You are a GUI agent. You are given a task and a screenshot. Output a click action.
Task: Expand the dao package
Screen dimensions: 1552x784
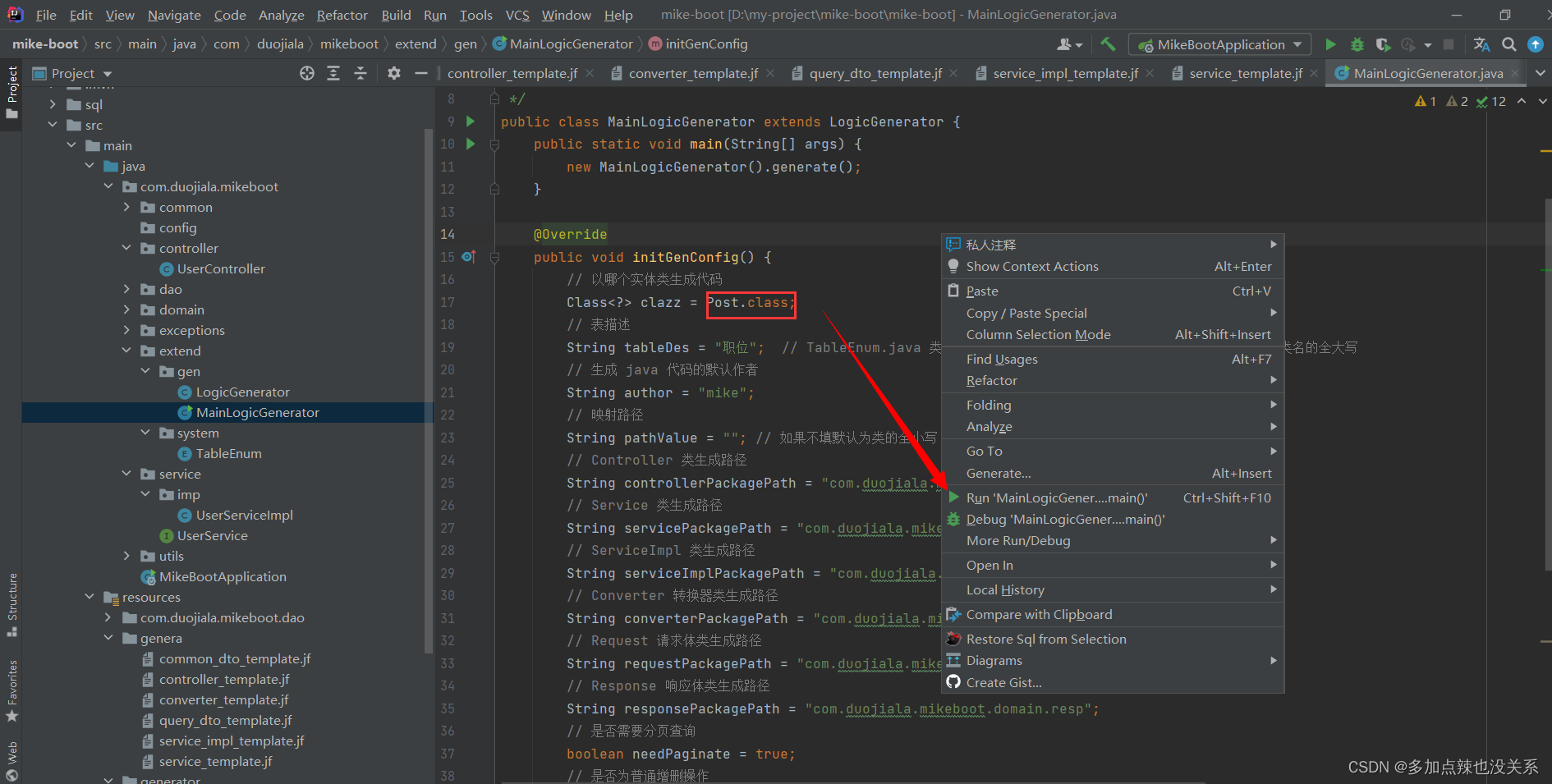[126, 289]
